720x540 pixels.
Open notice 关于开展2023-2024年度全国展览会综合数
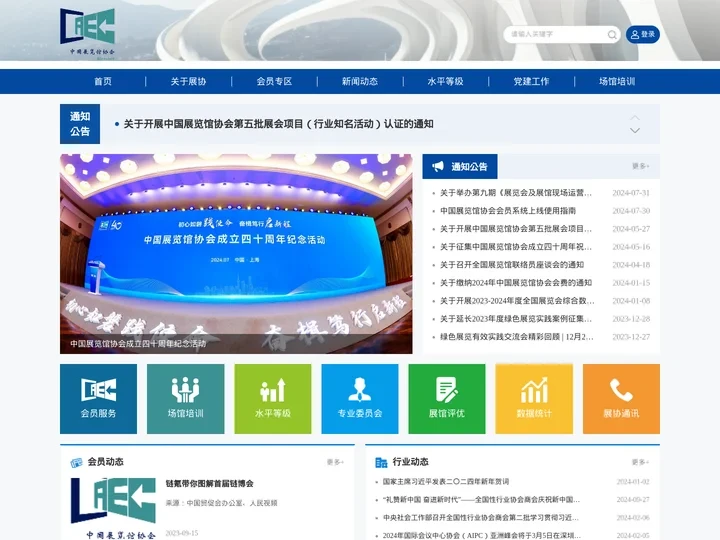tap(517, 301)
